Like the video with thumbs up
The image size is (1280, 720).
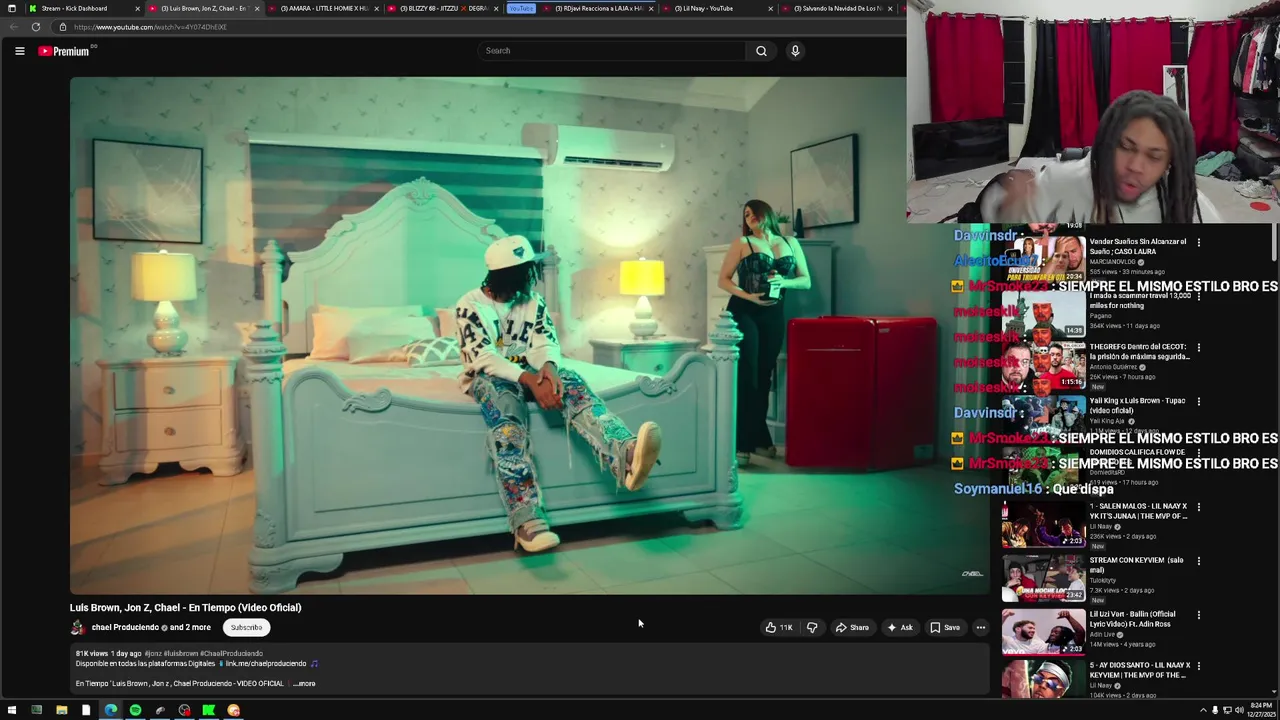[779, 628]
